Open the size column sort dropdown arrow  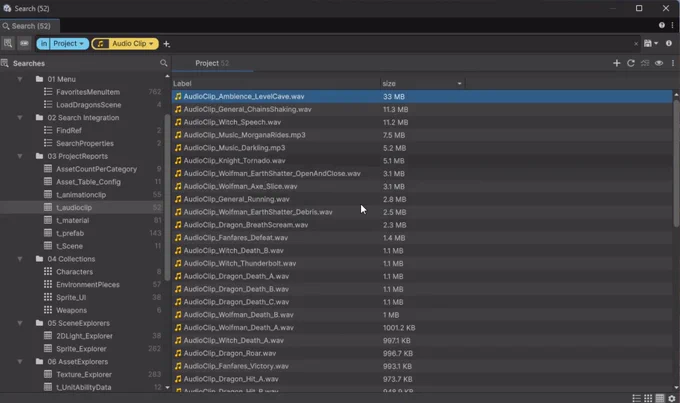coord(459,83)
